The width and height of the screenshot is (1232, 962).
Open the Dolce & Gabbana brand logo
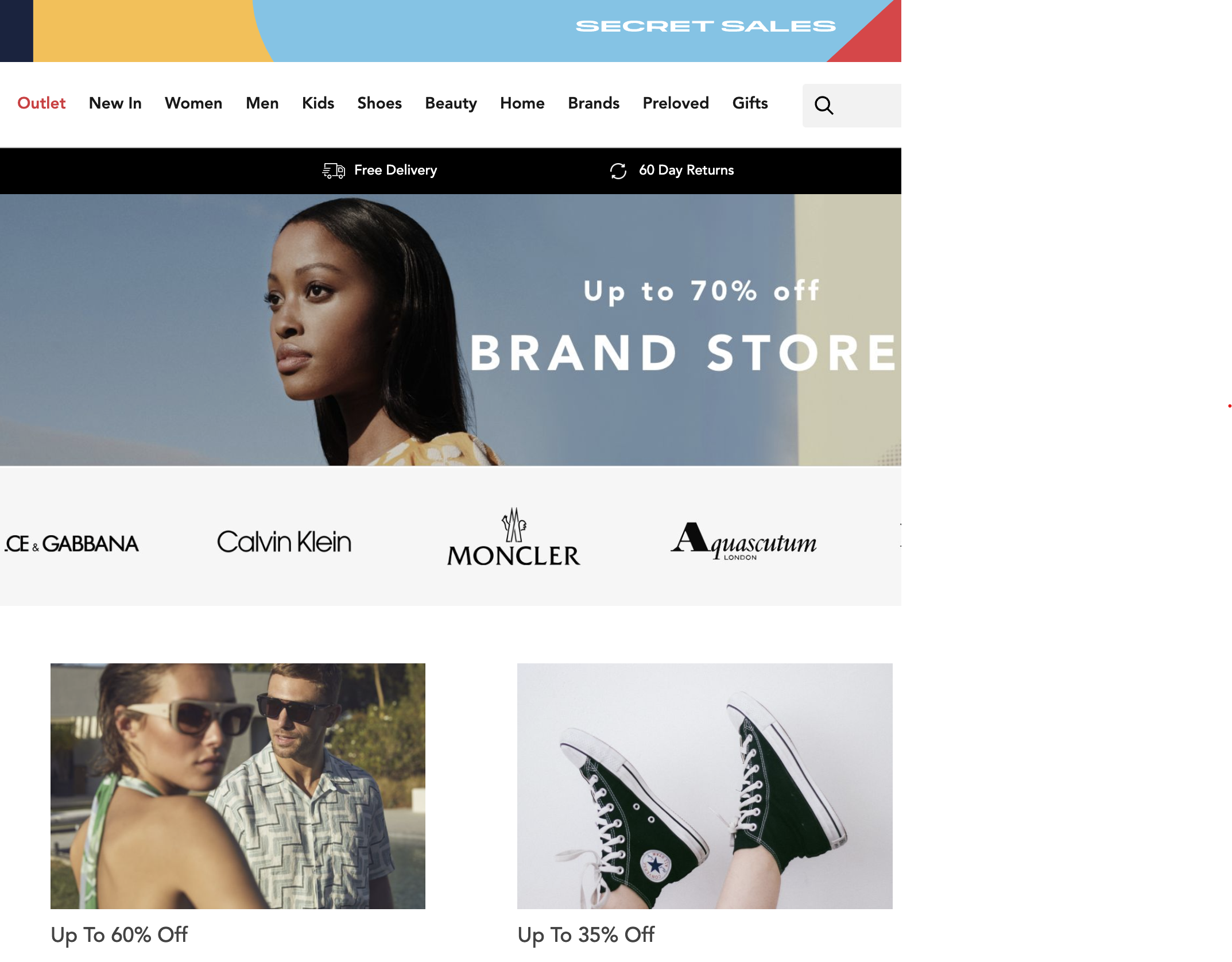click(71, 543)
